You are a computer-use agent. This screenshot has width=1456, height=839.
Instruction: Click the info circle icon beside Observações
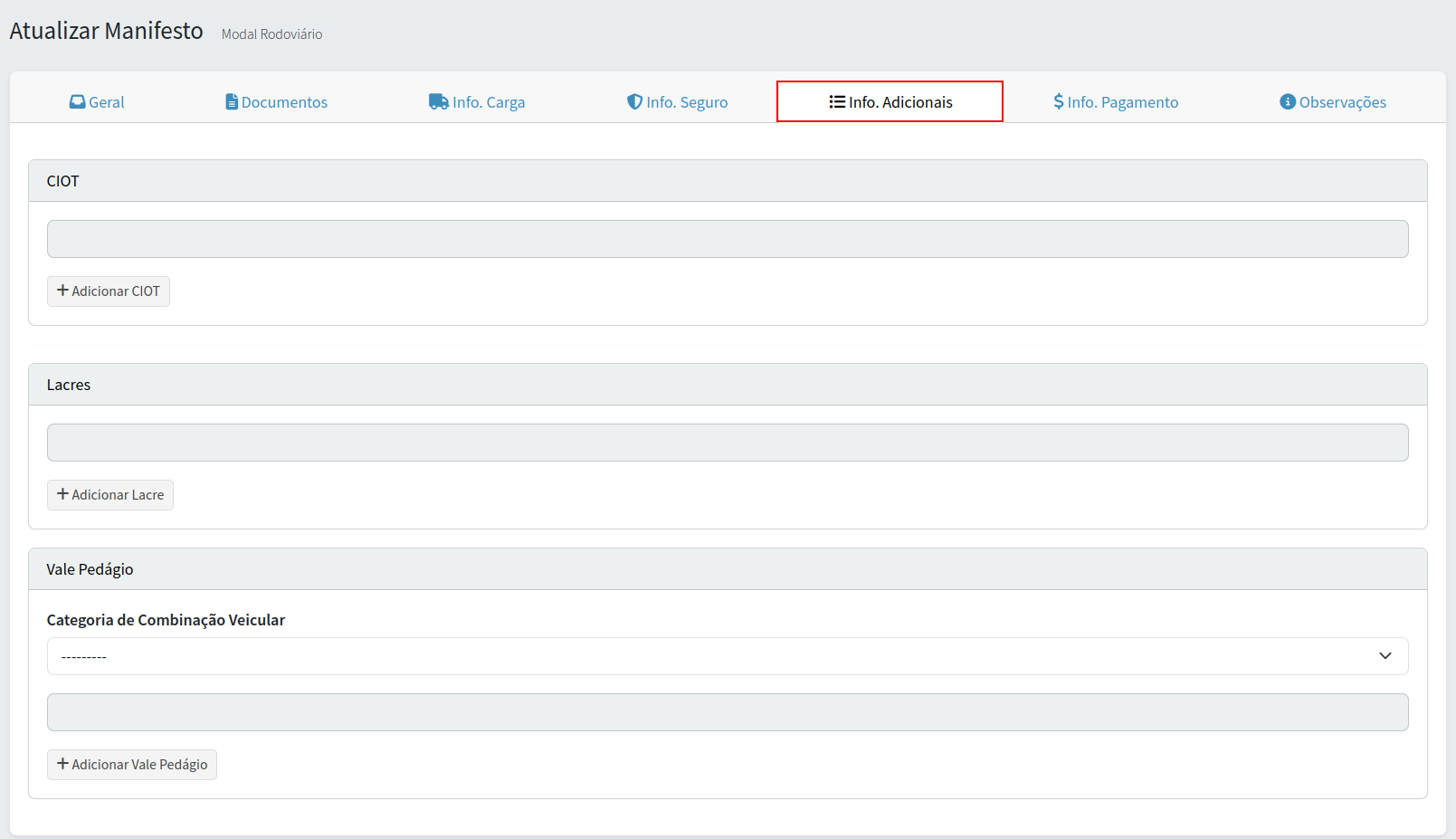pos(1287,101)
